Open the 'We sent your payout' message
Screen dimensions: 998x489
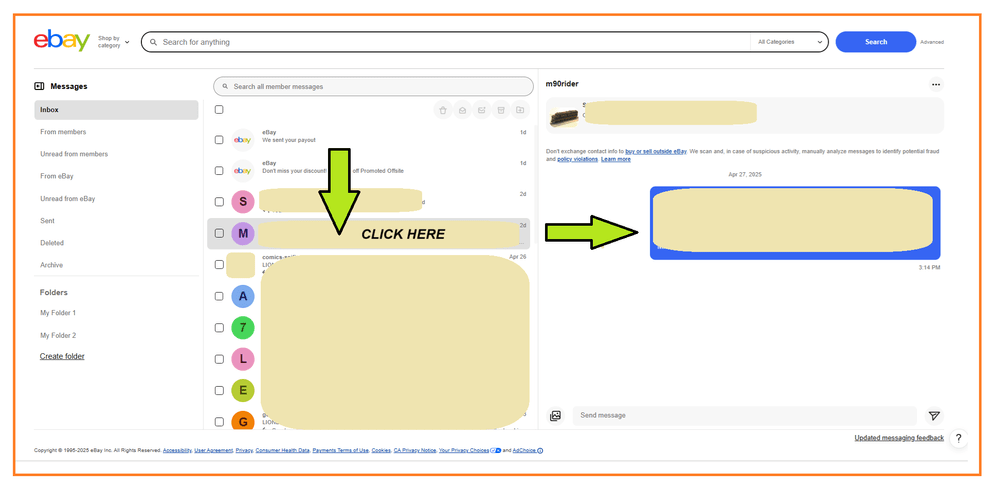pos(369,139)
